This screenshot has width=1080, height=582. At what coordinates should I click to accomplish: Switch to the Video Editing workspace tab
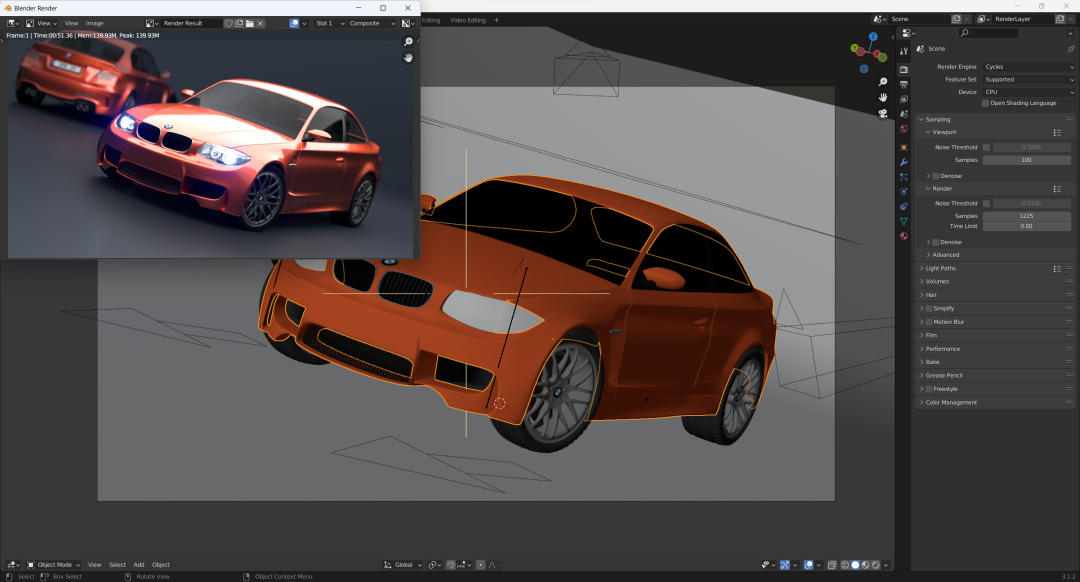(468, 20)
